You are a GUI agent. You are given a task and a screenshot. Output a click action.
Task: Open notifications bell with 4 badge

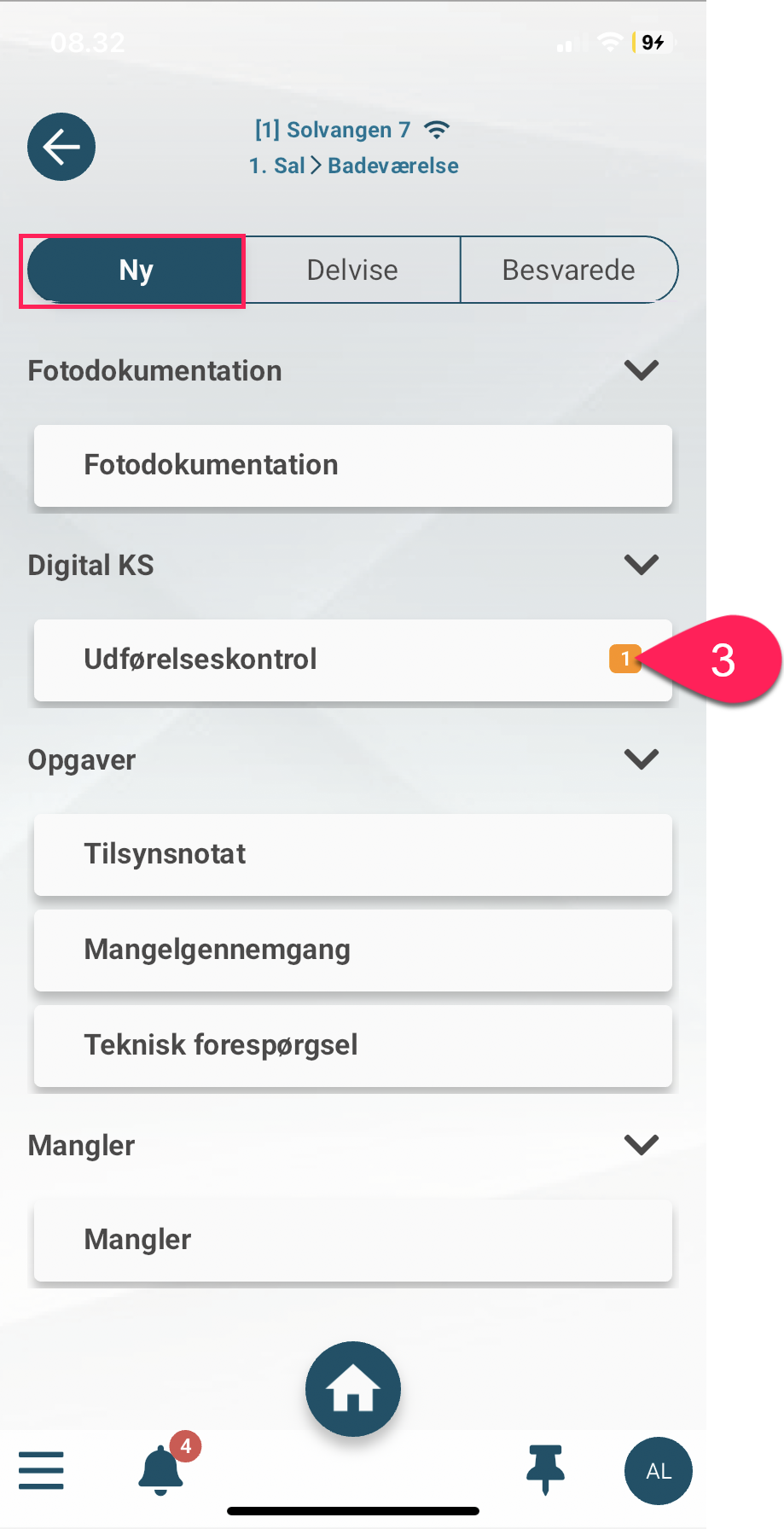[162, 1468]
